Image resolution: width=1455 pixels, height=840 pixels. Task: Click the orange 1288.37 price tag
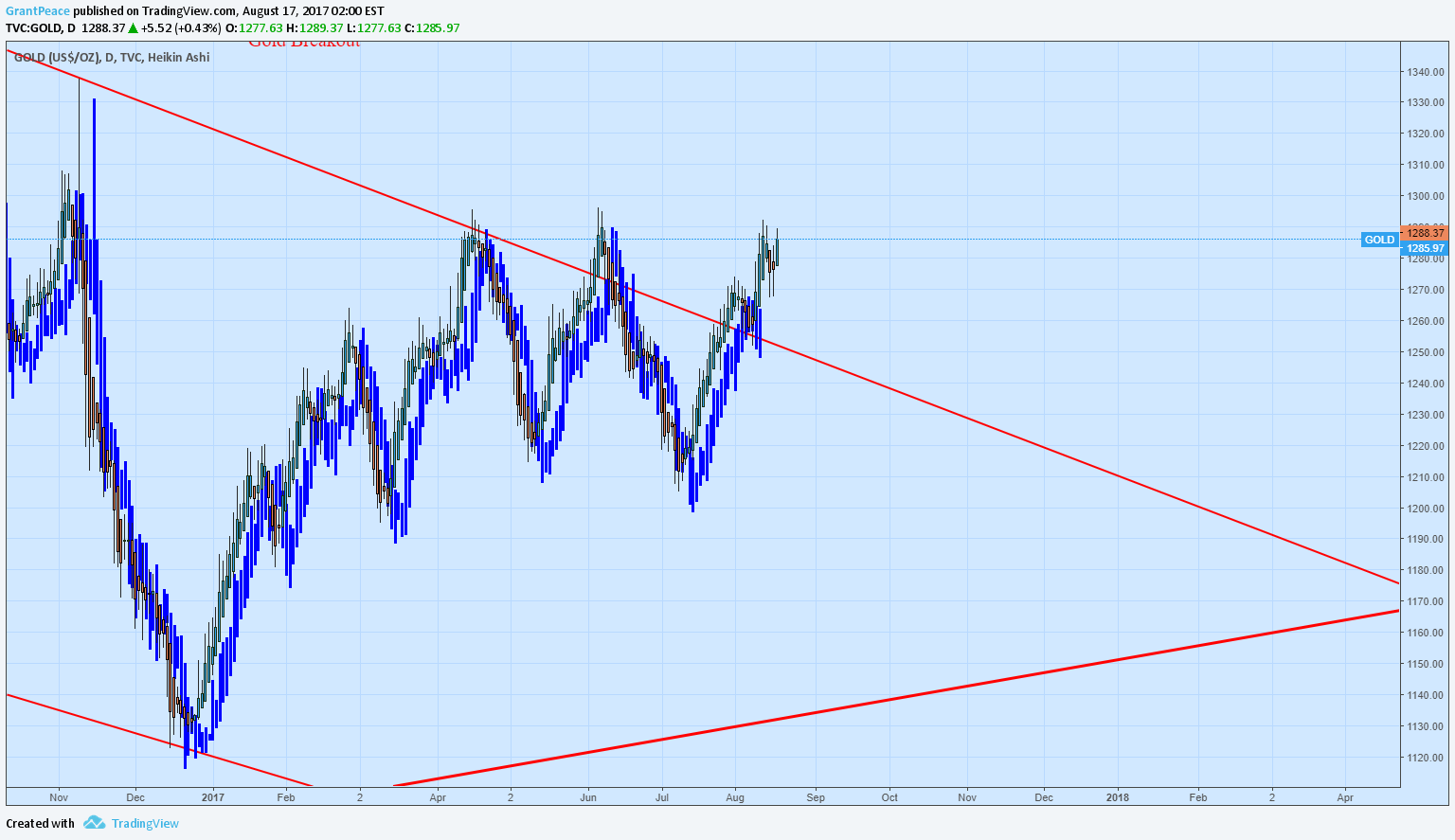[x=1426, y=233]
